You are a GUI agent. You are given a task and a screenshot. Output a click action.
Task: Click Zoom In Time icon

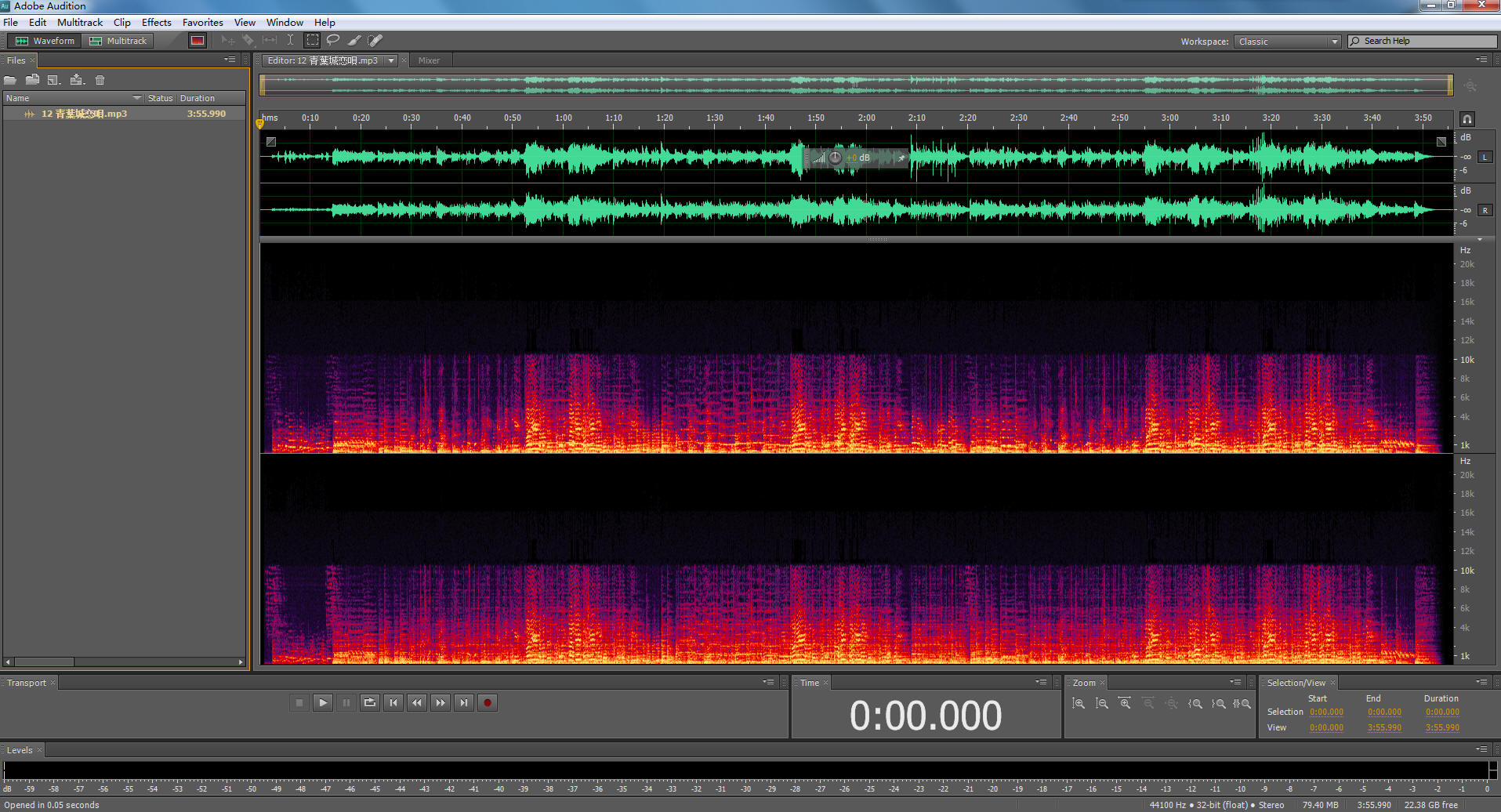pos(1125,704)
